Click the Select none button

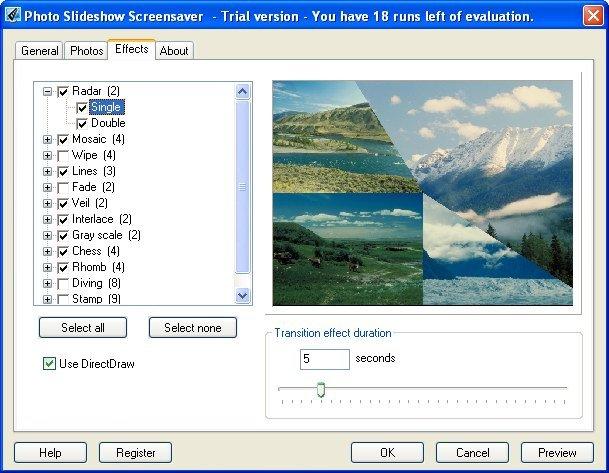(193, 328)
